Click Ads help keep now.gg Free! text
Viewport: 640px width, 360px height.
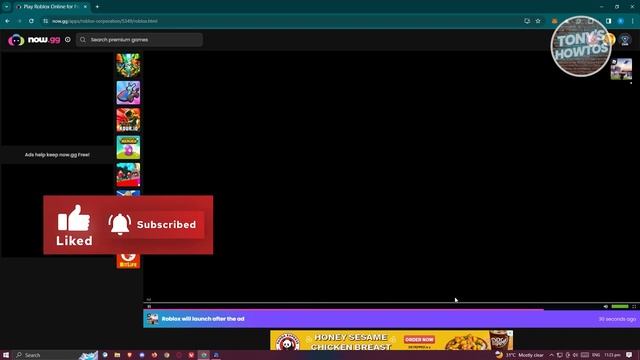pos(57,155)
